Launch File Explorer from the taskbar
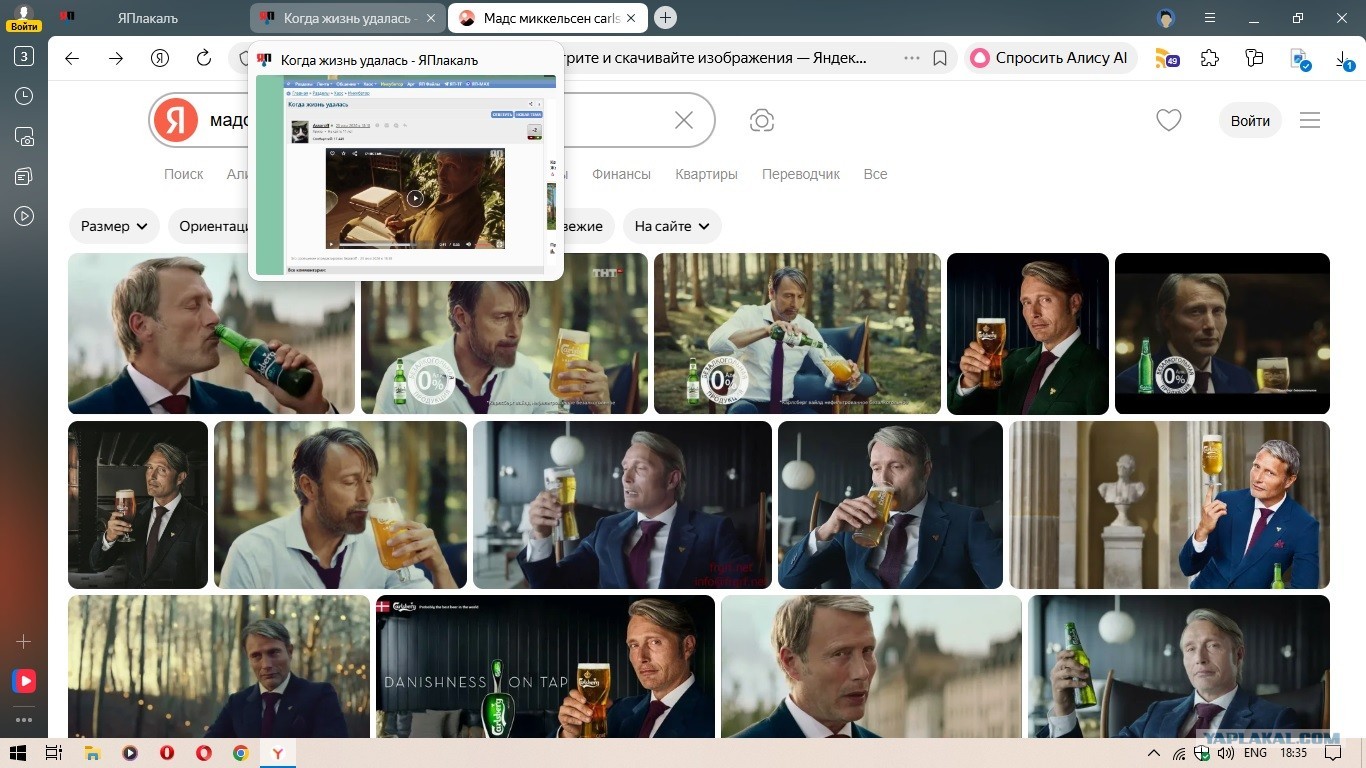The width and height of the screenshot is (1366, 768). [92, 753]
